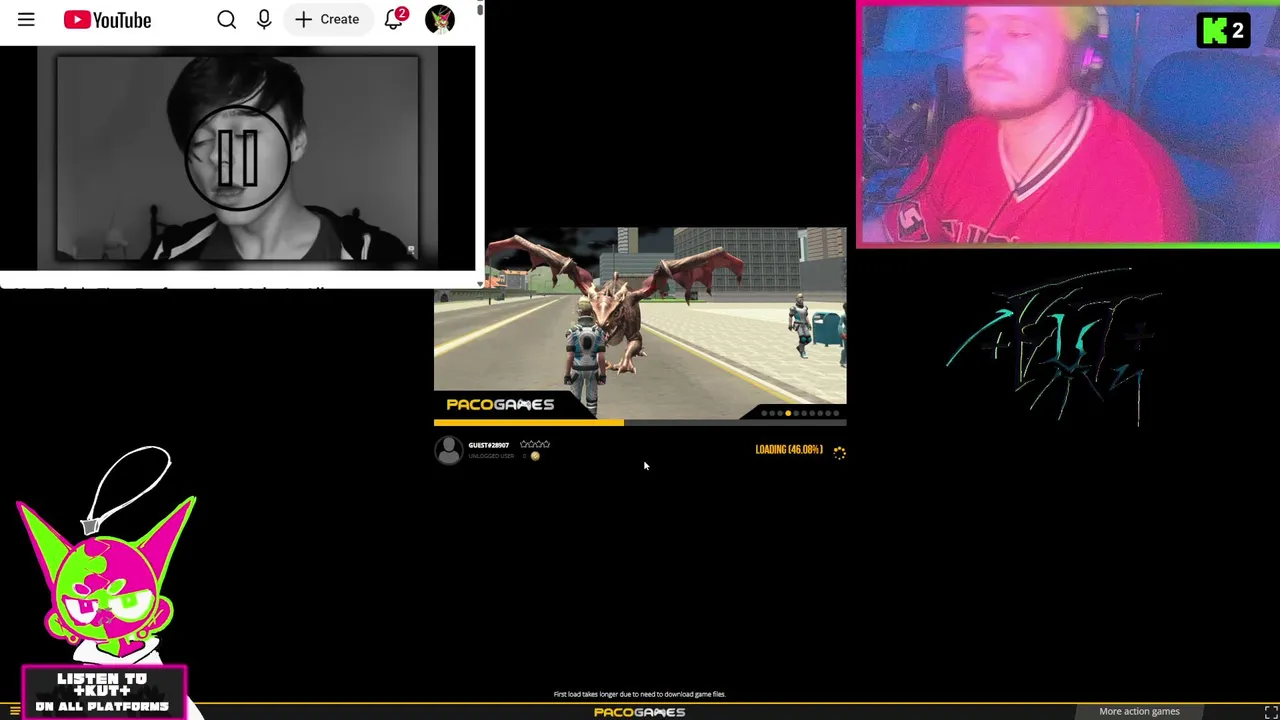The width and height of the screenshot is (1280, 720).
Task: Click the star rating next to guest name
Action: pos(535,444)
